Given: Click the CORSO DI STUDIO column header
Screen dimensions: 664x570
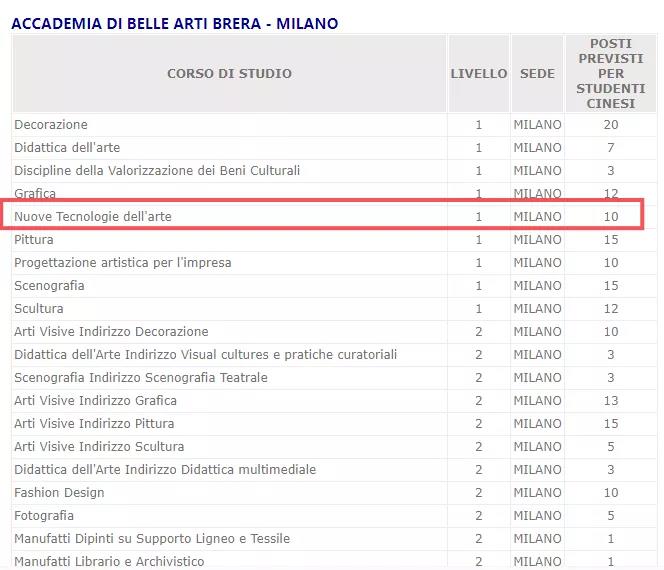Looking at the screenshot, I should [x=229, y=73].
